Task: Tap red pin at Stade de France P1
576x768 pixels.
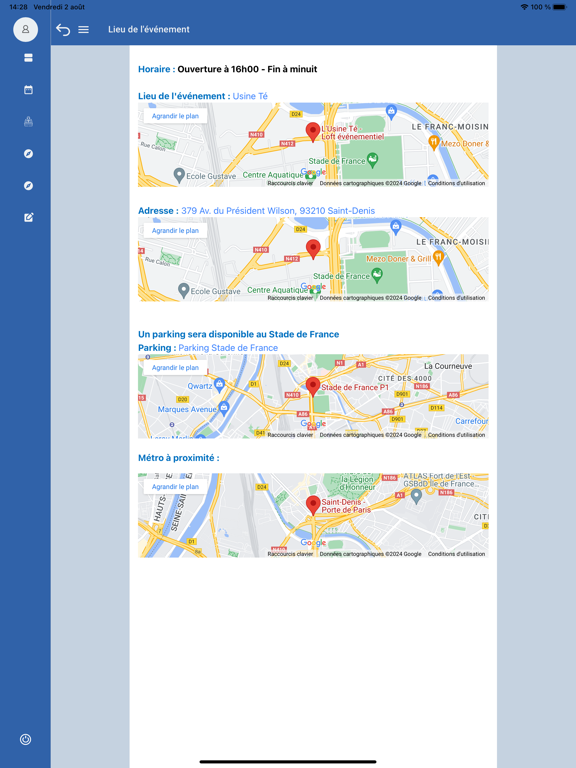Action: (x=313, y=387)
